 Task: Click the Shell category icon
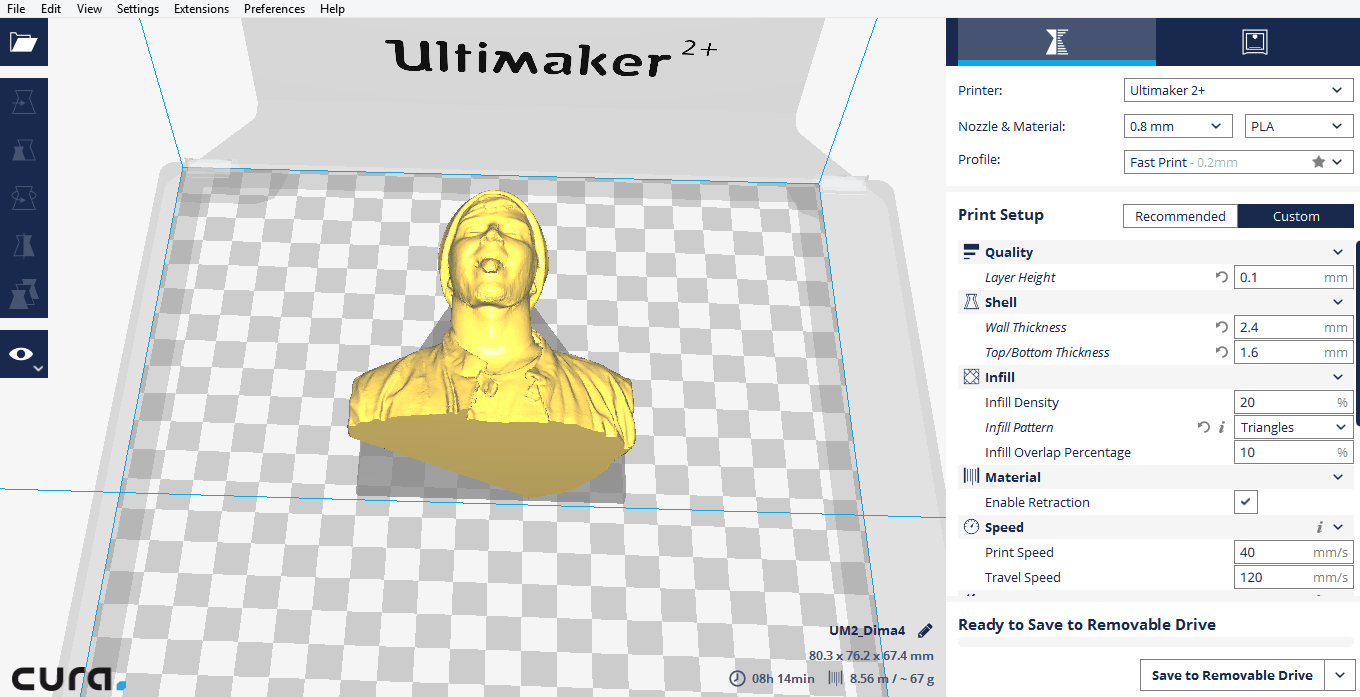pos(970,302)
